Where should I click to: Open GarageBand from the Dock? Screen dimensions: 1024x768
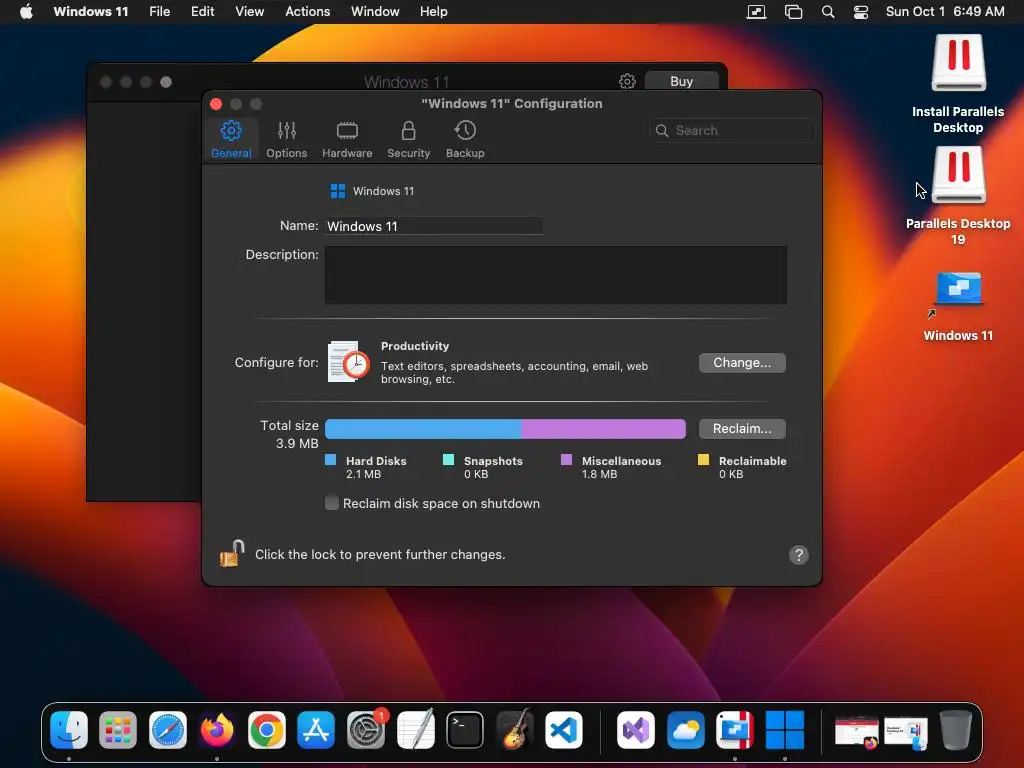[x=515, y=729]
